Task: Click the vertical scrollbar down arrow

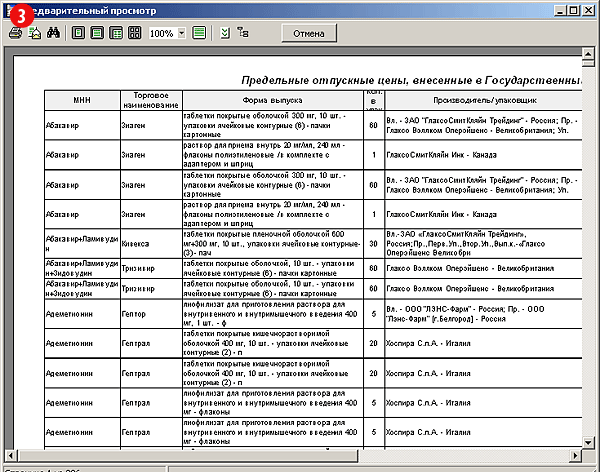Action: pos(588,443)
